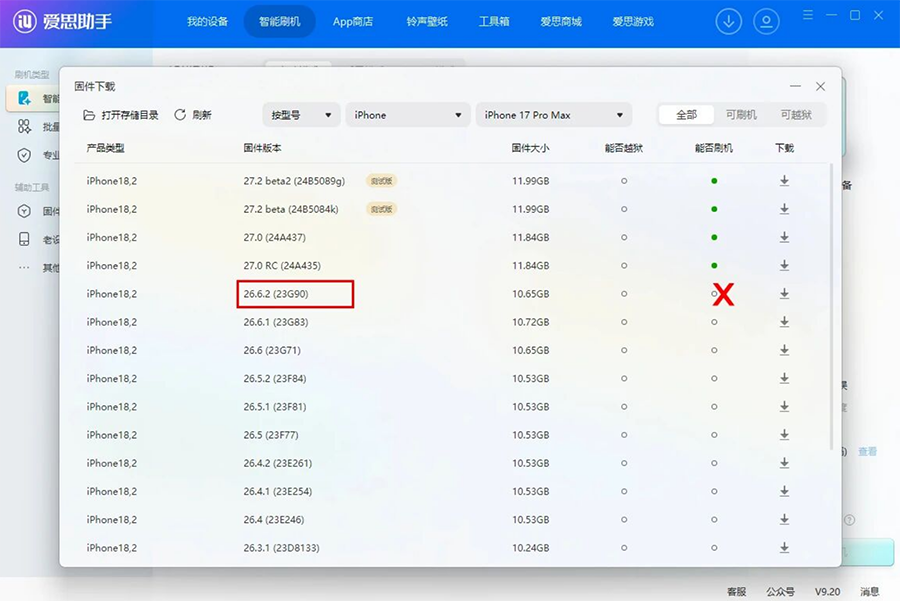Screen dimensions: 900x601
Task: Open the 其他 more tools icon
Action: click(x=24, y=267)
